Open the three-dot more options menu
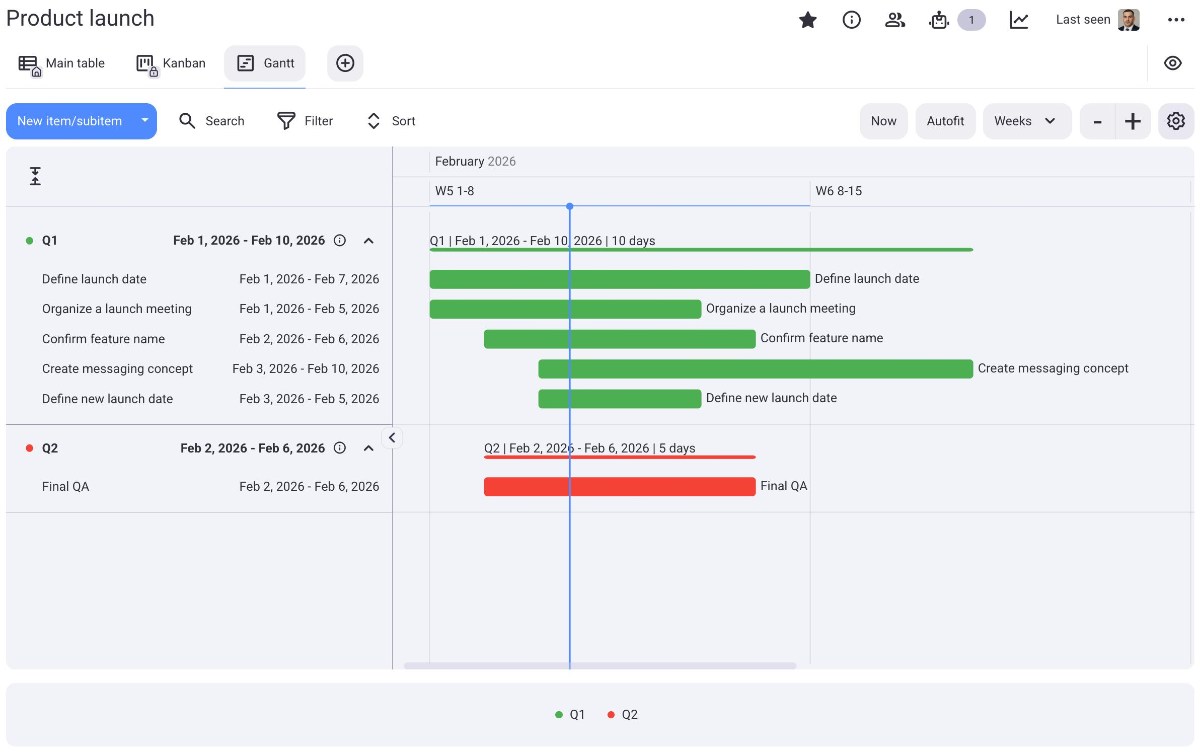The height and width of the screenshot is (754, 1200). tap(1176, 20)
